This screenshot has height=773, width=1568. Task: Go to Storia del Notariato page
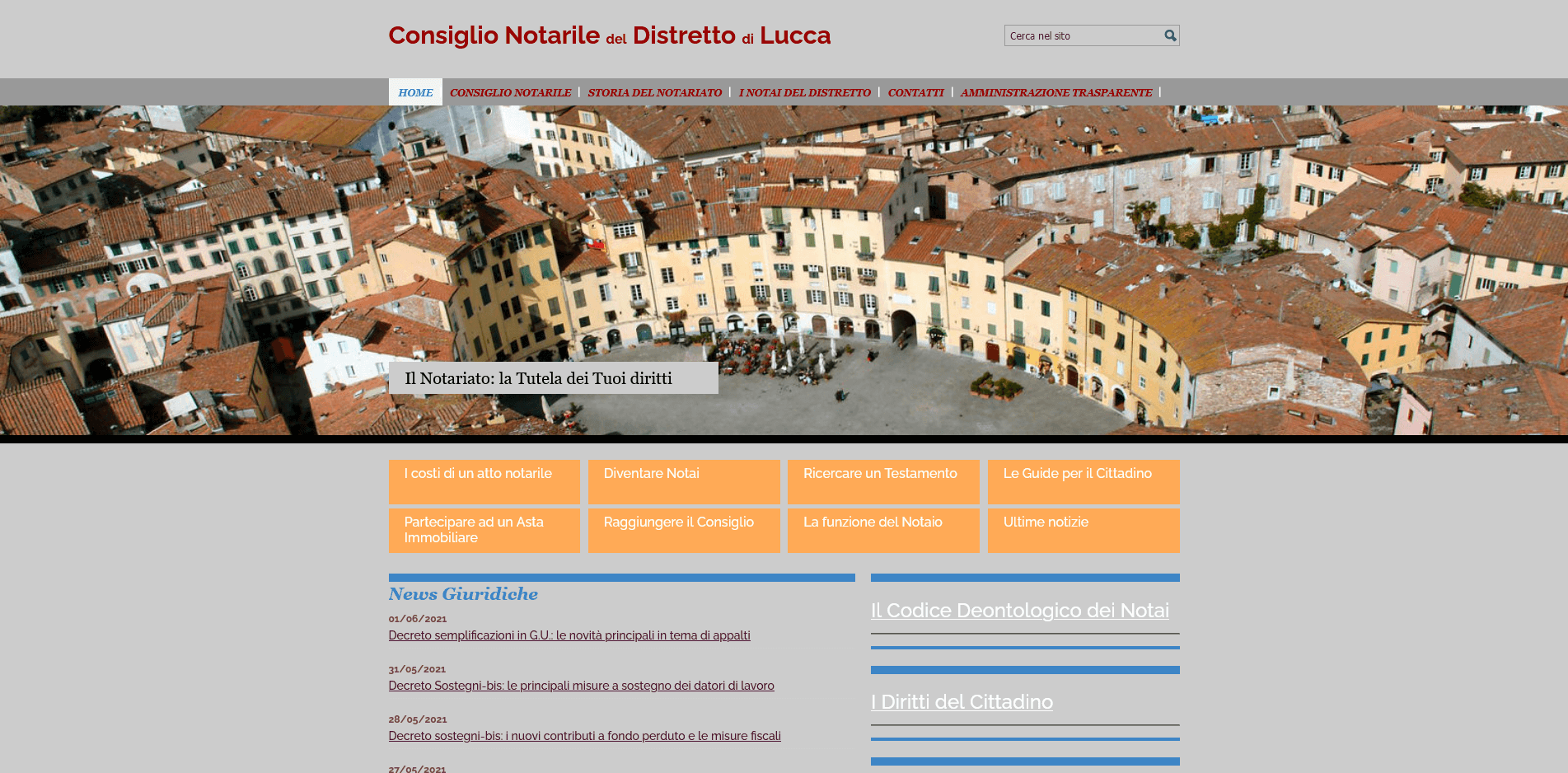click(654, 92)
